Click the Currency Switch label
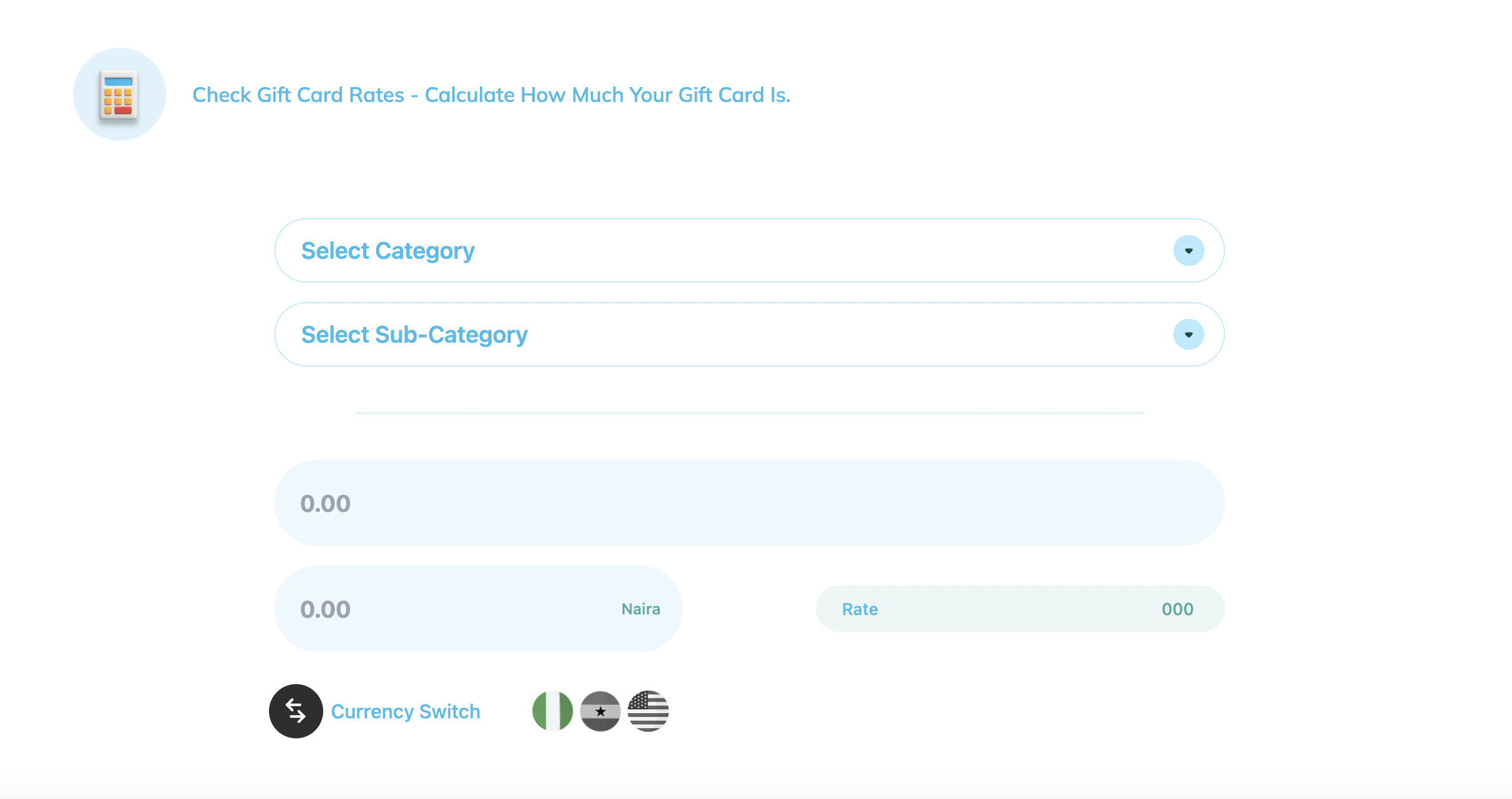The width and height of the screenshot is (1512, 799). coord(406,711)
